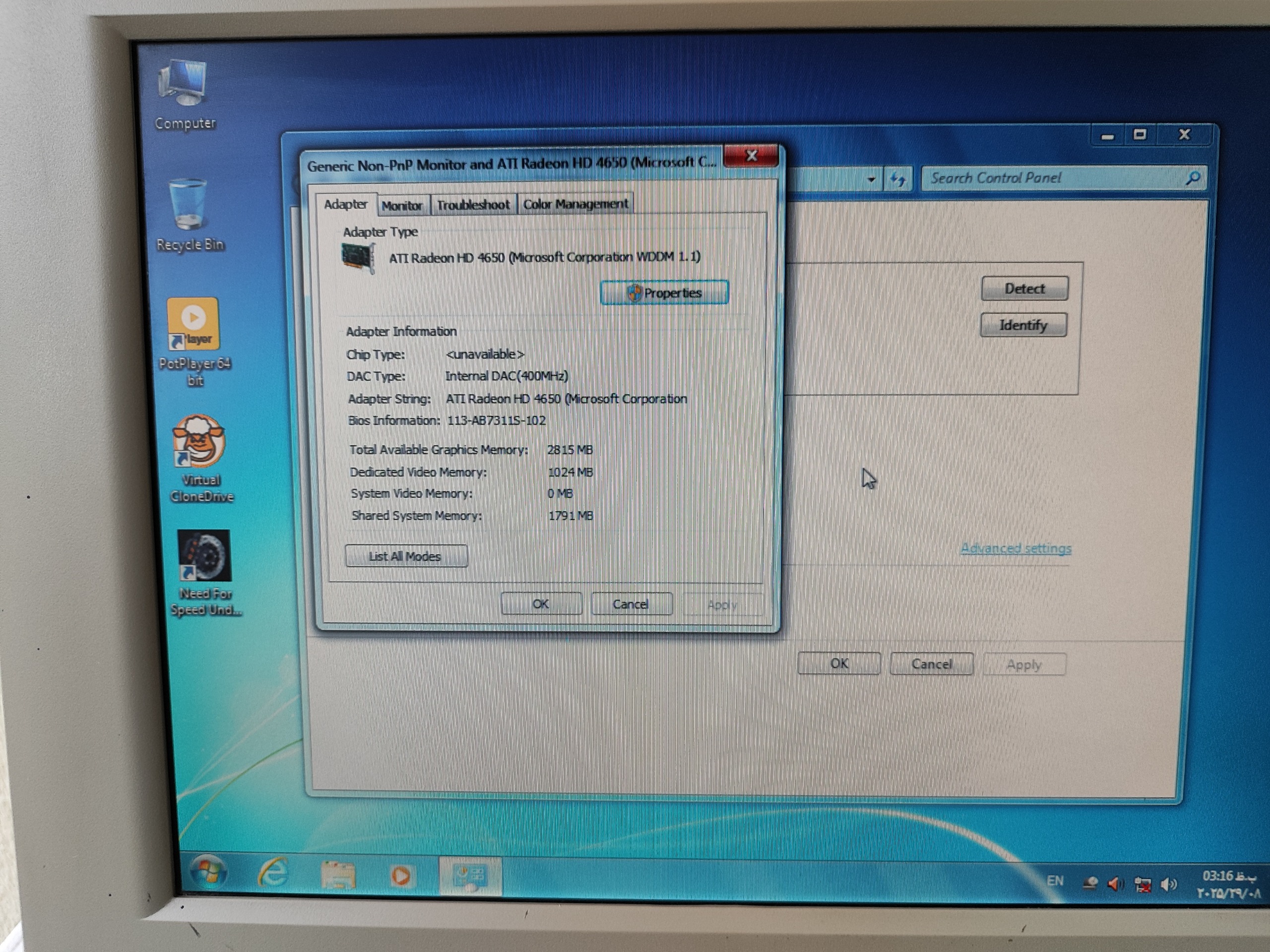This screenshot has height=952, width=1270.
Task: Select the '1024 MB' dedicated video memory value
Action: 571,472
